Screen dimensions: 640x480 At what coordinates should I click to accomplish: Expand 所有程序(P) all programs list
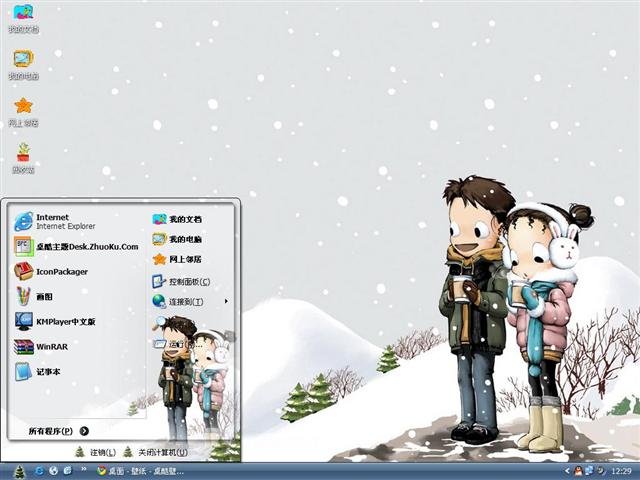click(x=58, y=431)
